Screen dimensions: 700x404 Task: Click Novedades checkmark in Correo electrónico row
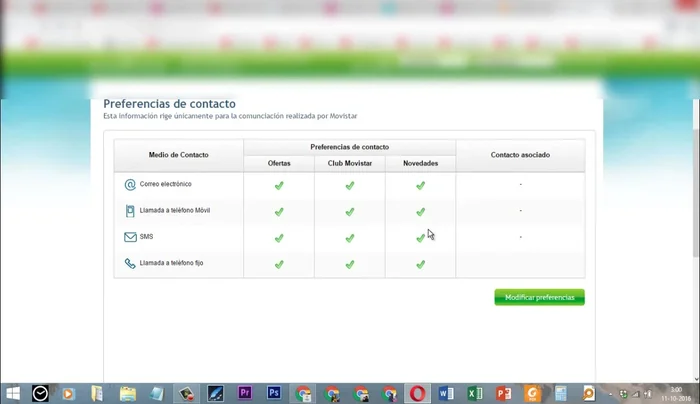pos(421,185)
